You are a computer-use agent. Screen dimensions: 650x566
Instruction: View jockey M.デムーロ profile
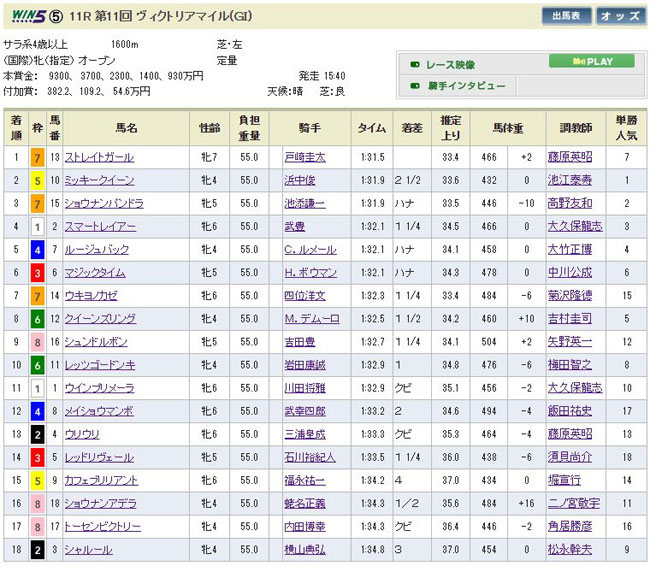(307, 318)
